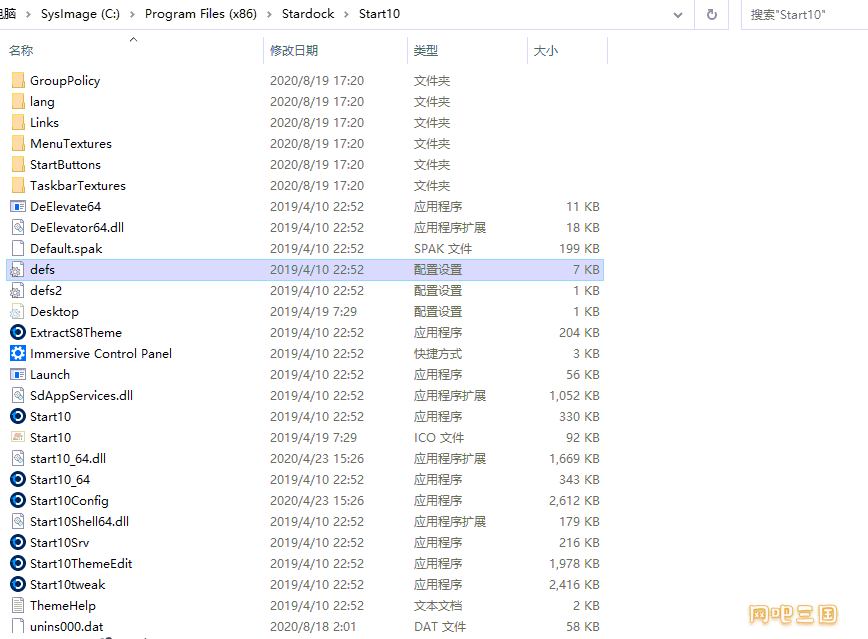The height and width of the screenshot is (639, 868).
Task: Click the DeElevate64 application icon
Action: 18,207
